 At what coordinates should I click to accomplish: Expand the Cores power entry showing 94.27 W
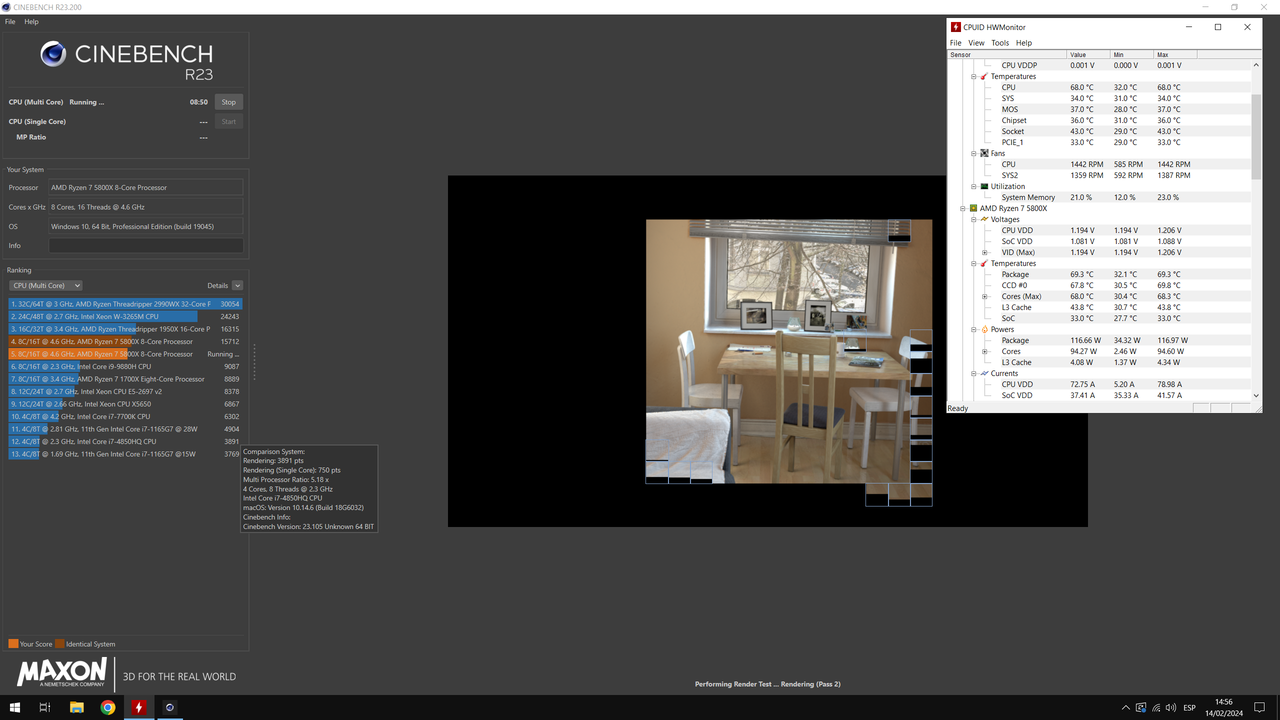985,351
